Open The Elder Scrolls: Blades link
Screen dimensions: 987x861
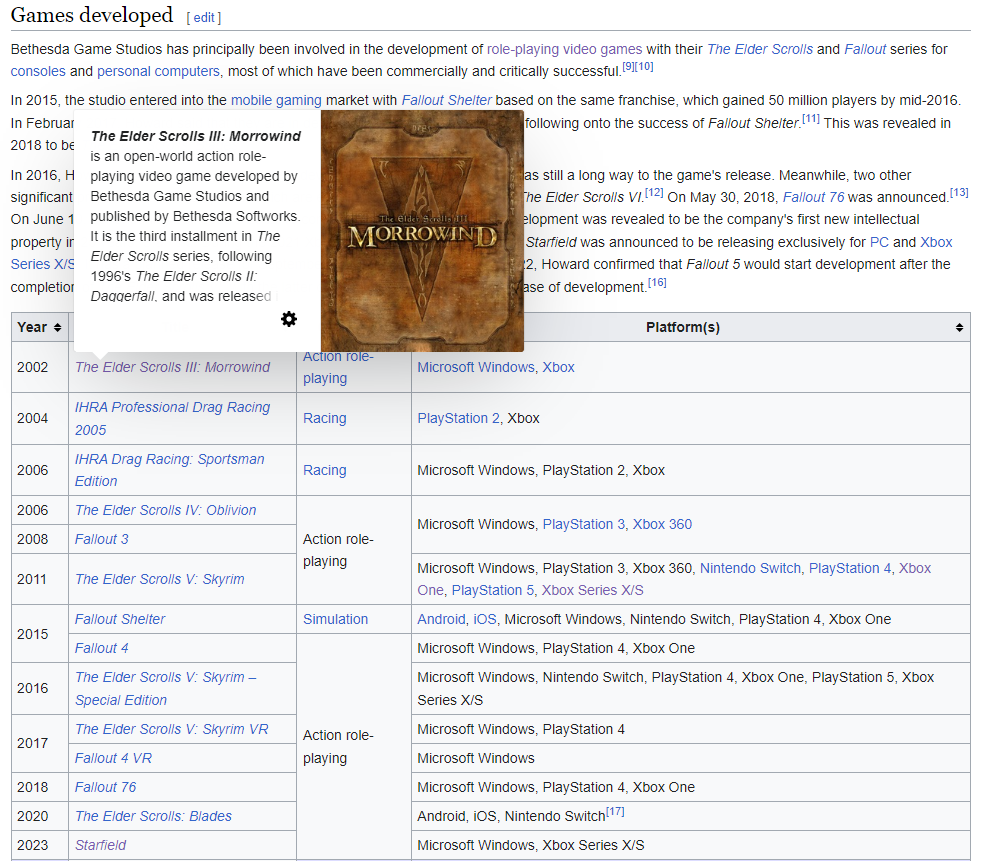tap(153, 816)
